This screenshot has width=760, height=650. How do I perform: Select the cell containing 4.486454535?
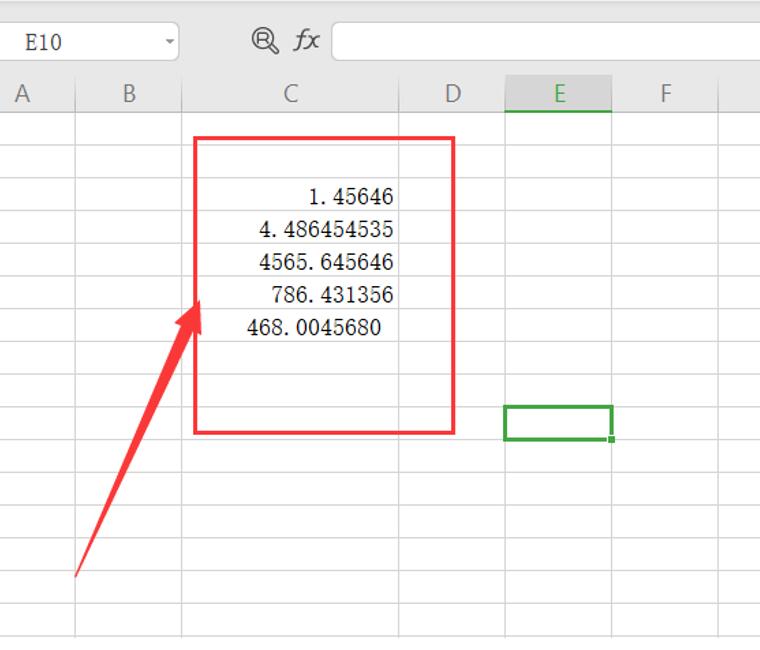(290, 227)
